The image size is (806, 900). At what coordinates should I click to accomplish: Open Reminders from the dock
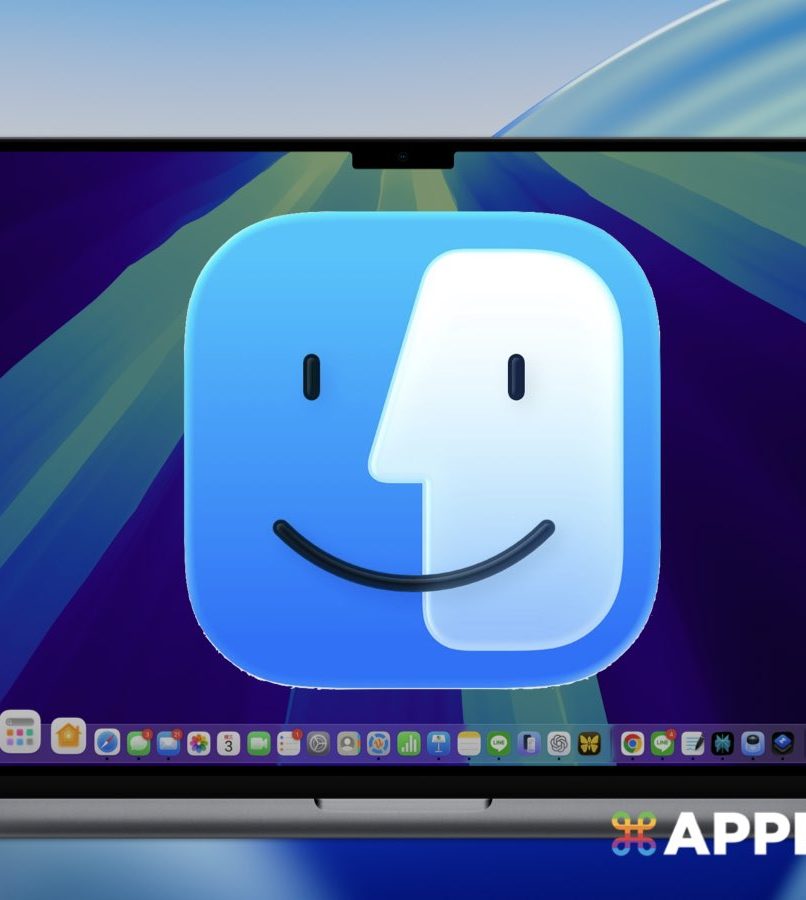point(289,743)
